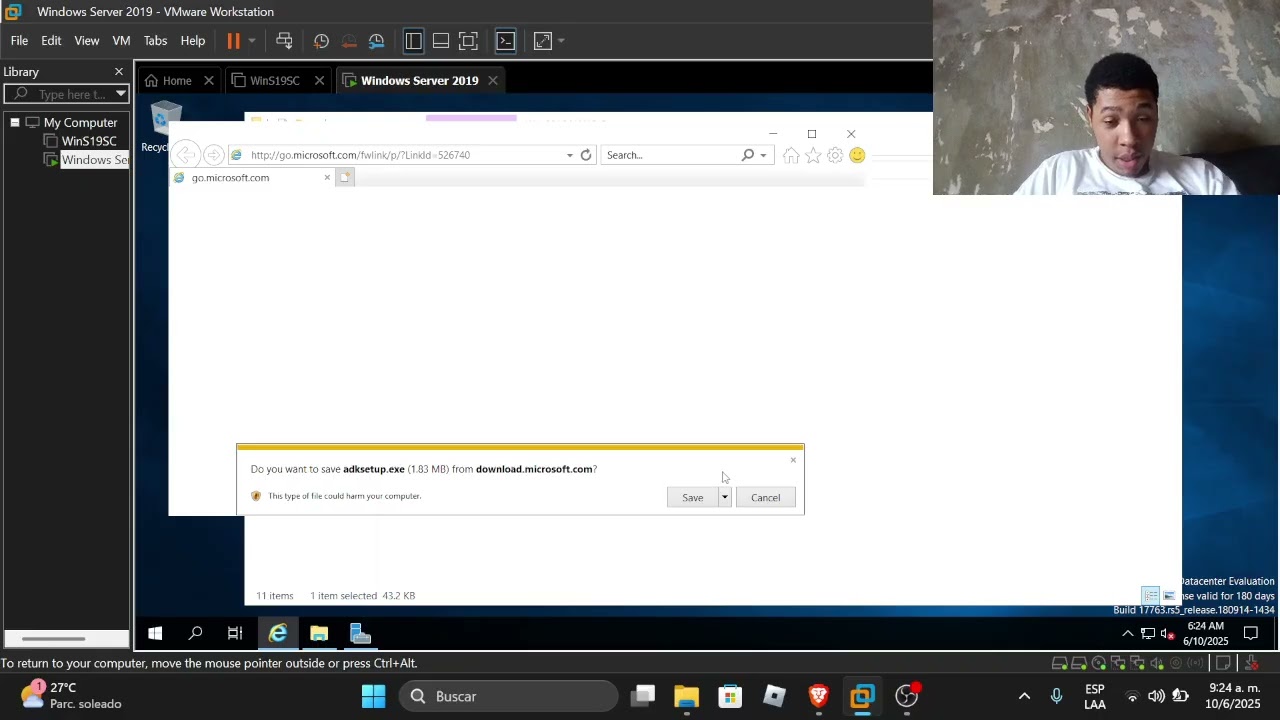Switch Explorer window to large icons view

coord(1168,596)
